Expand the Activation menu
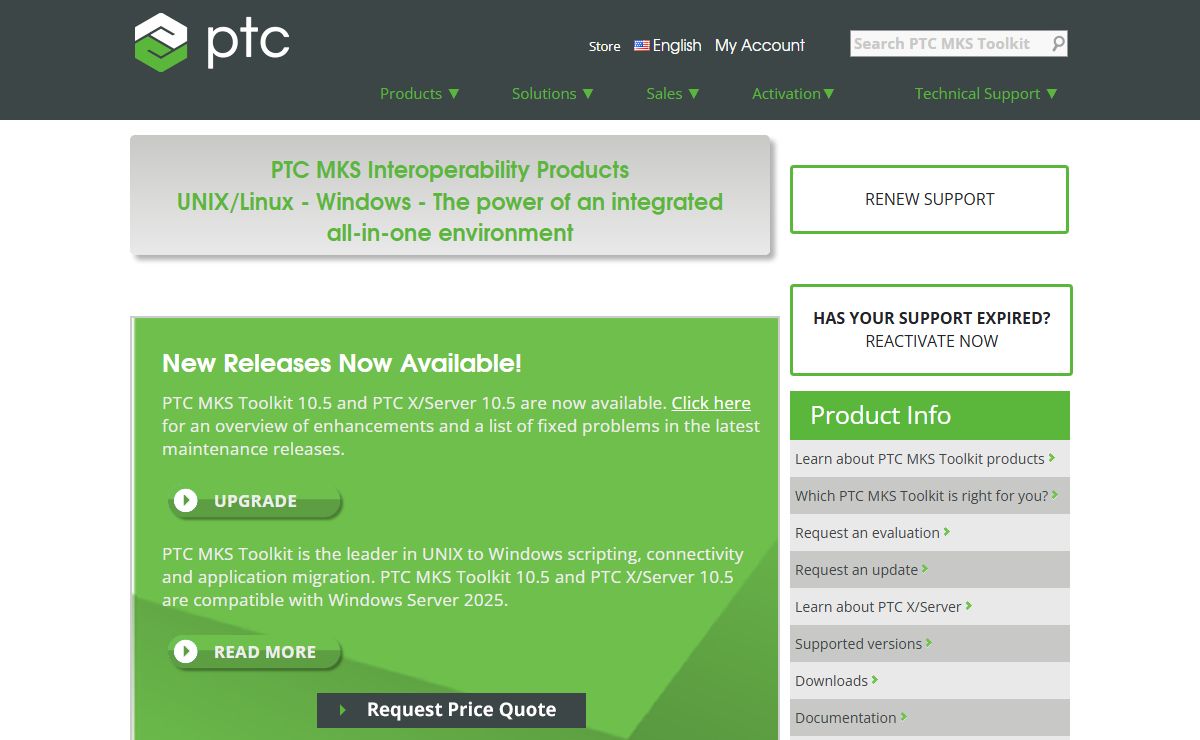This screenshot has width=1200, height=740. tap(793, 93)
